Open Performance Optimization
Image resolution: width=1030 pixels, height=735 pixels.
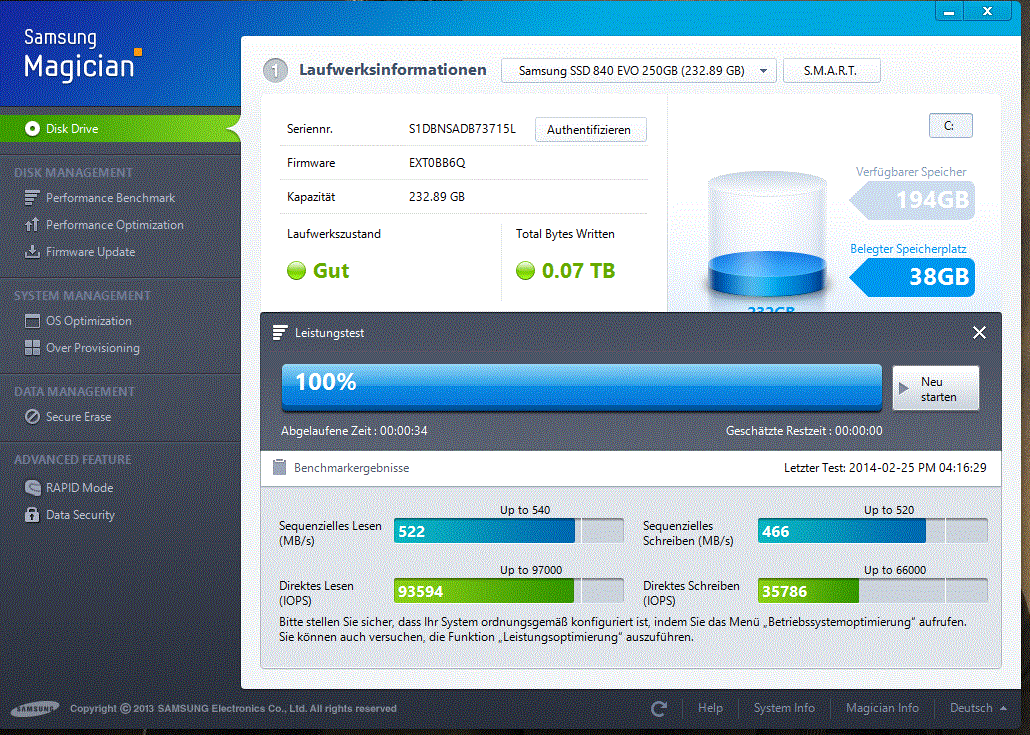tap(115, 225)
